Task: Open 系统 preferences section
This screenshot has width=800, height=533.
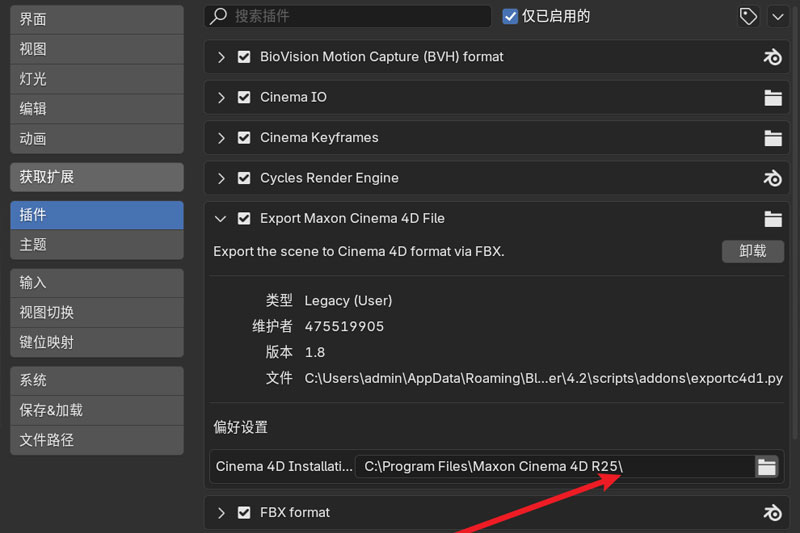Action: coord(97,380)
